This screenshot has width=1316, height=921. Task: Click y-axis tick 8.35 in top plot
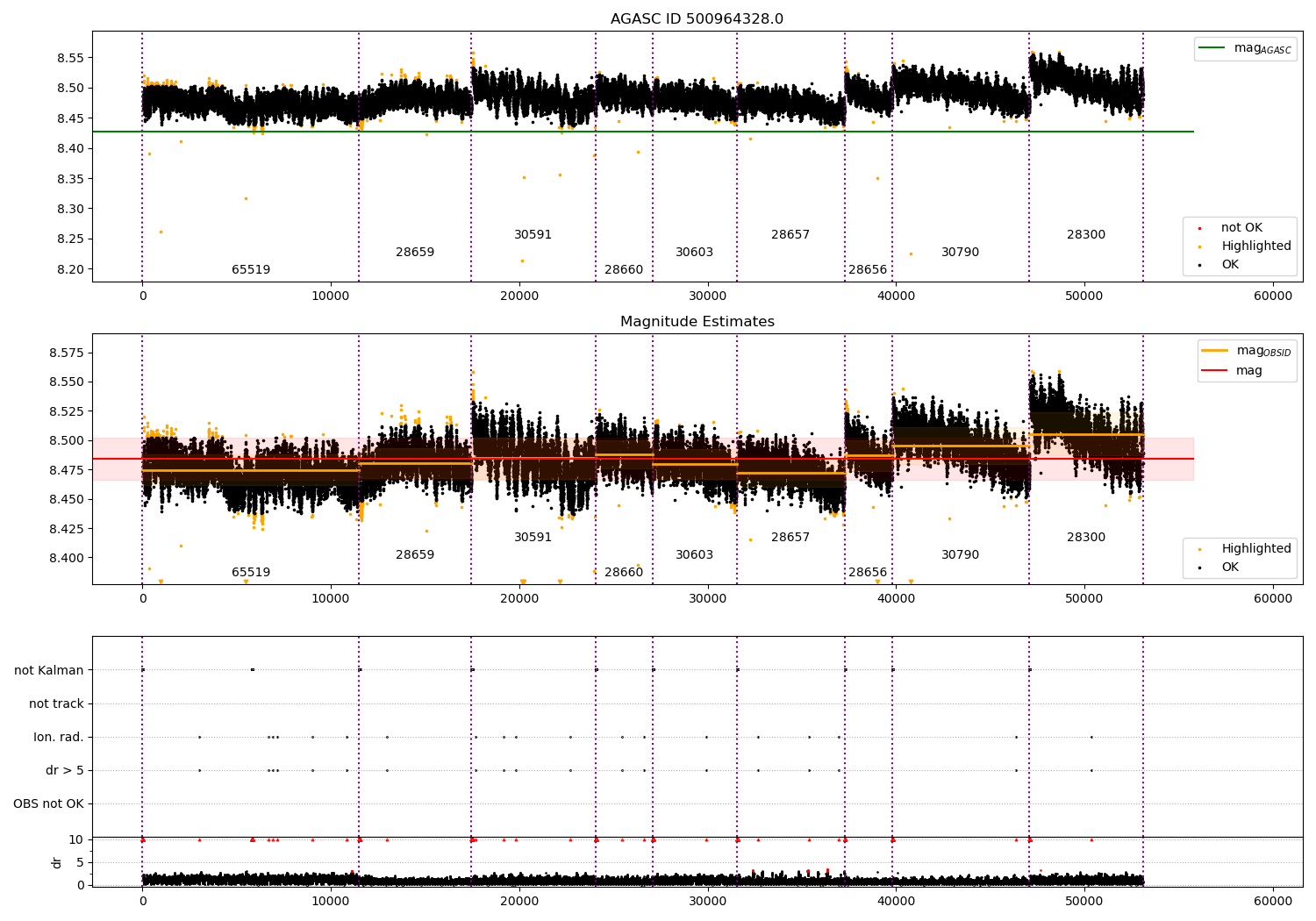coord(69,179)
